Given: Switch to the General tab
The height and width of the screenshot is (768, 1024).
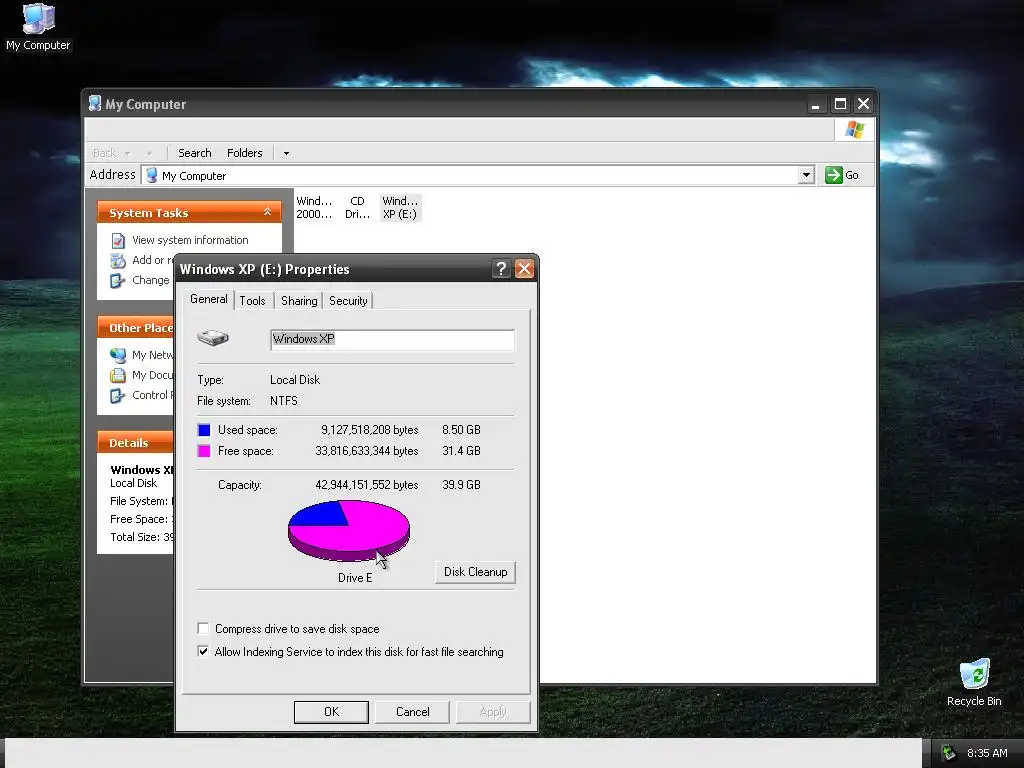Looking at the screenshot, I should [x=209, y=299].
